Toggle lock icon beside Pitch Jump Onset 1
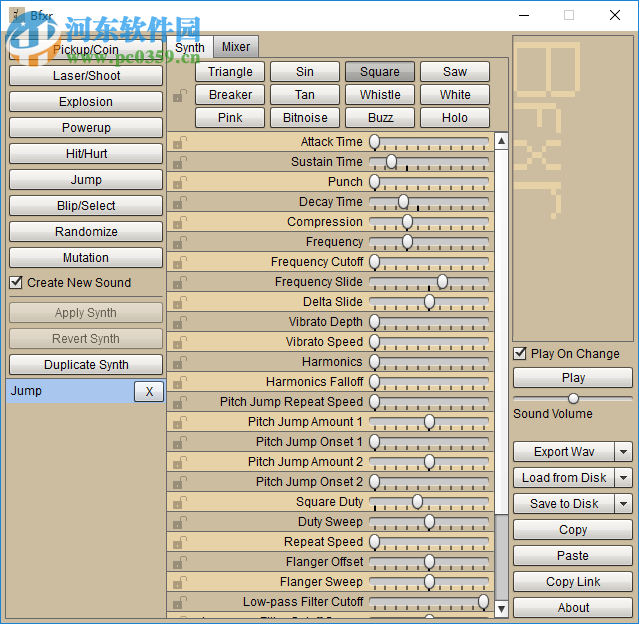Viewport: 639px width, 624px height. click(x=180, y=442)
